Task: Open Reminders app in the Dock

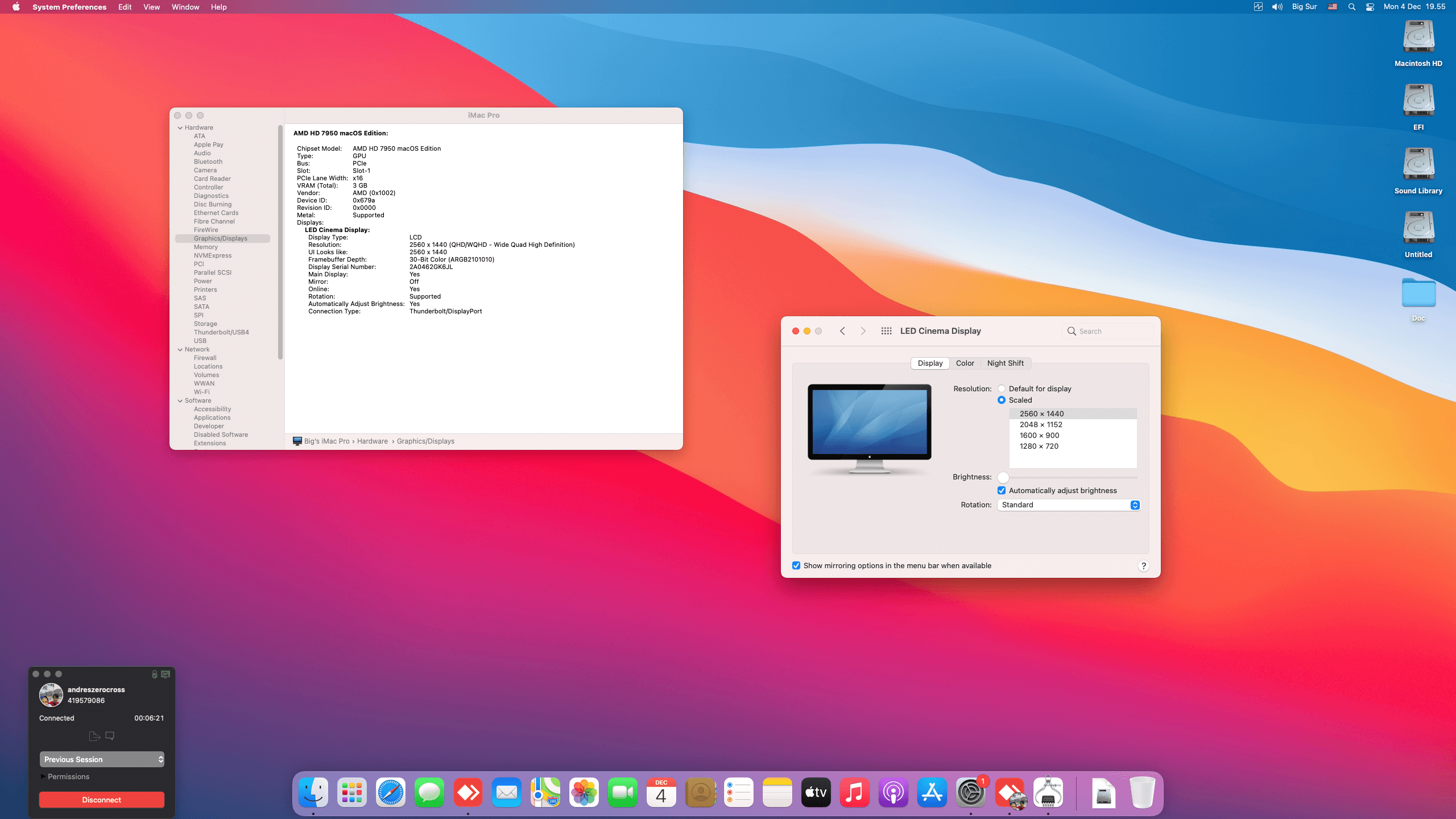Action: click(x=739, y=792)
